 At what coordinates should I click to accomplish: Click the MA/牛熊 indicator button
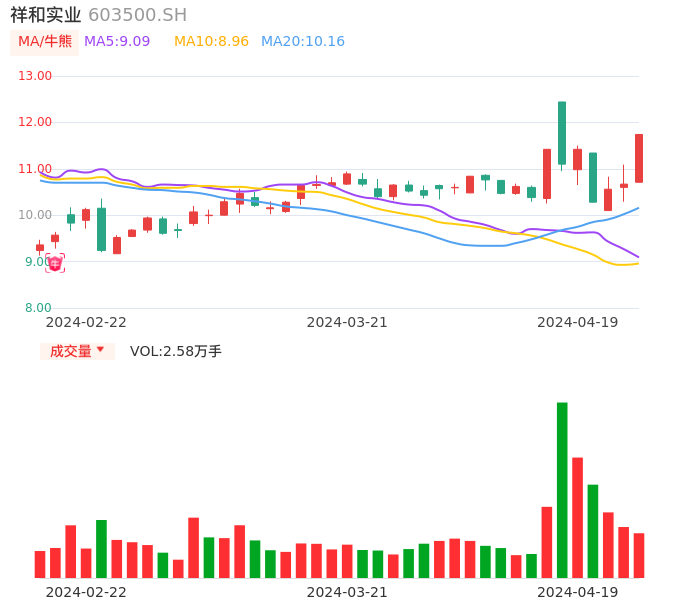44,42
